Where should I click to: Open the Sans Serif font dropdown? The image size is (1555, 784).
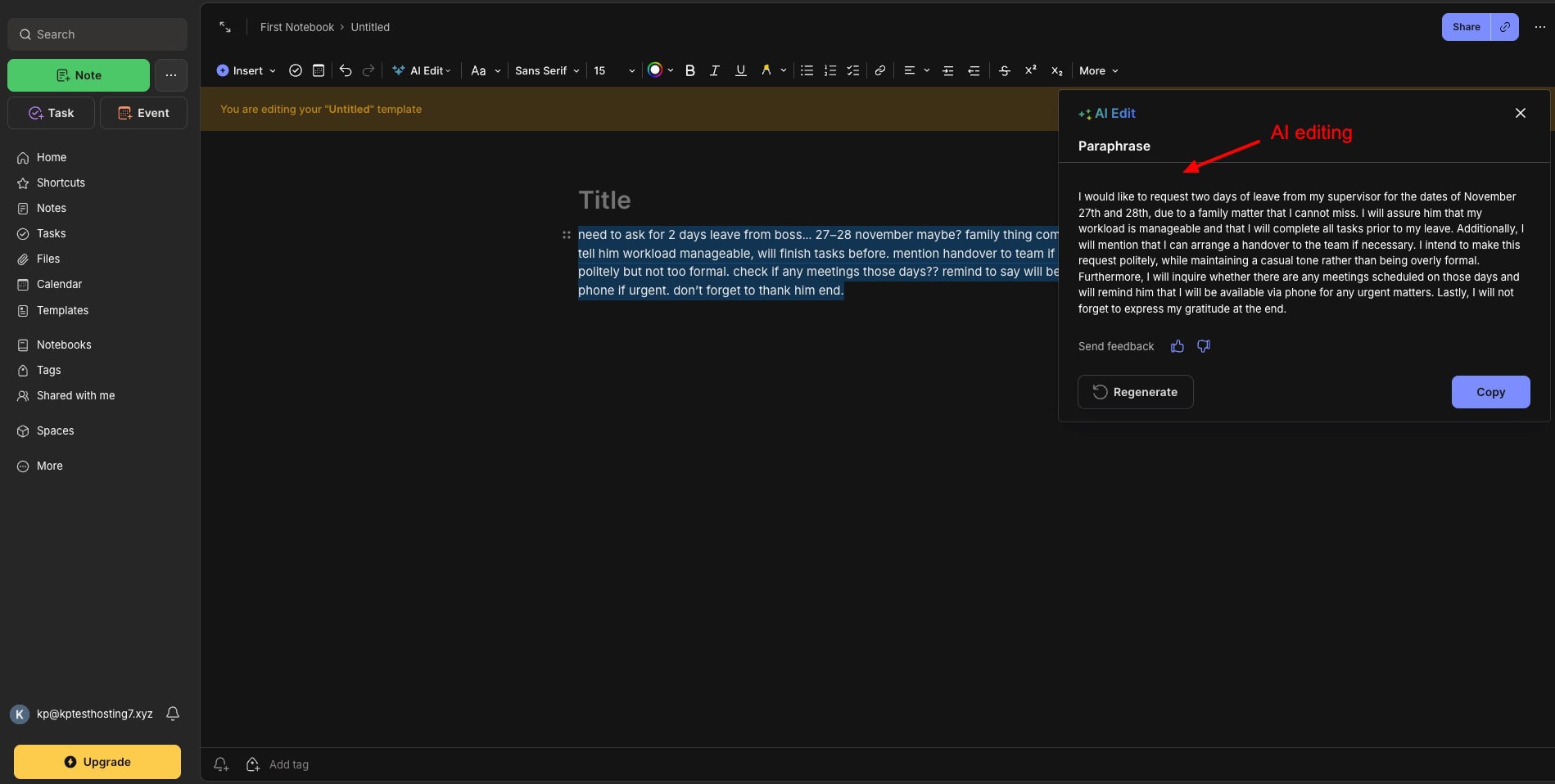[x=547, y=70]
